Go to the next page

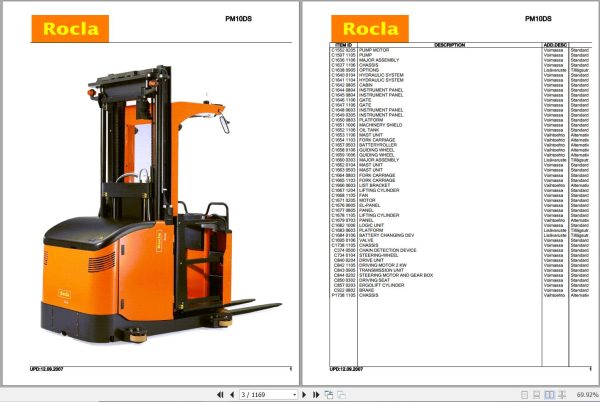point(304,394)
